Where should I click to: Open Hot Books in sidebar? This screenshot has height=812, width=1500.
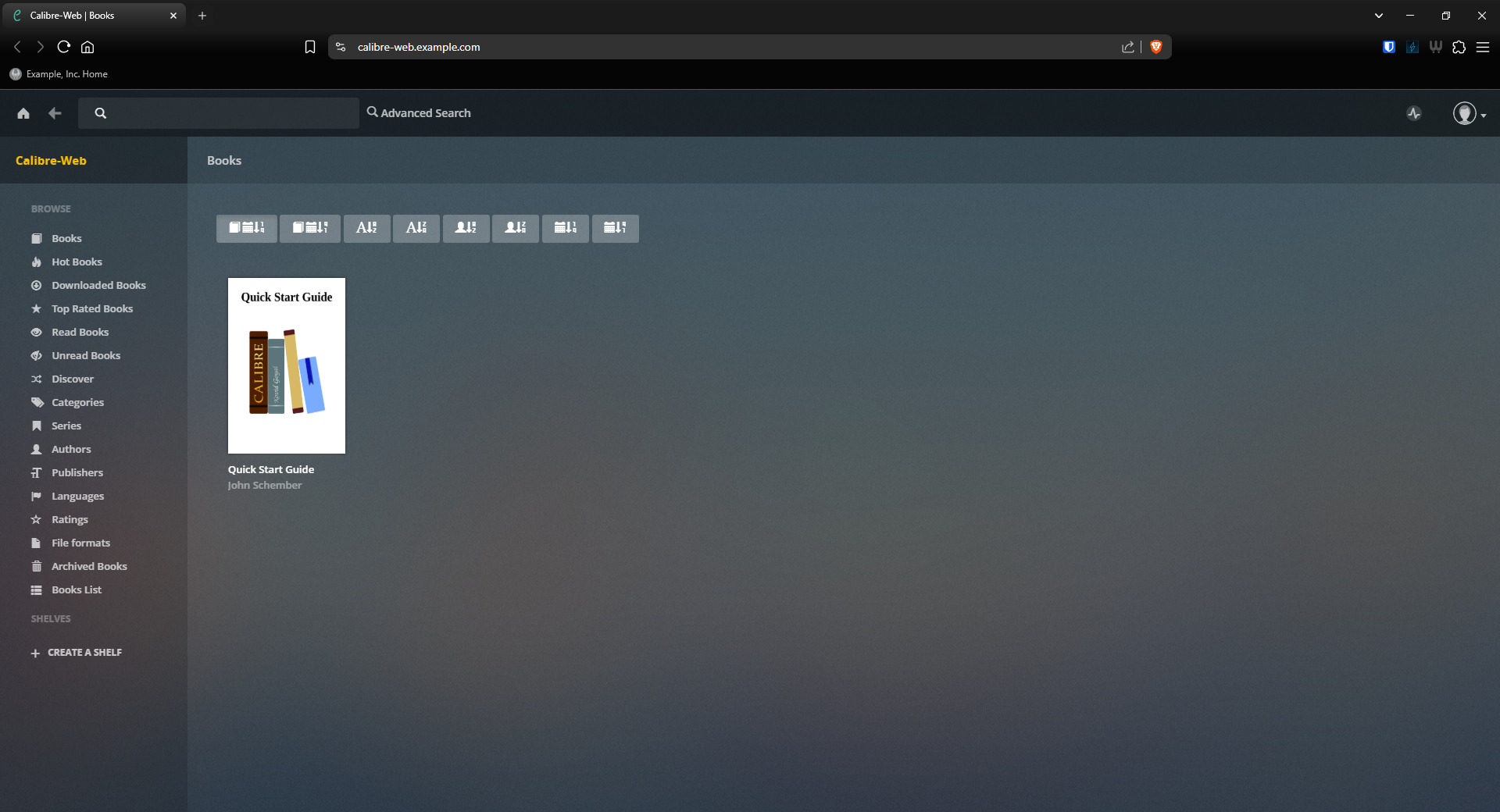[77, 262]
